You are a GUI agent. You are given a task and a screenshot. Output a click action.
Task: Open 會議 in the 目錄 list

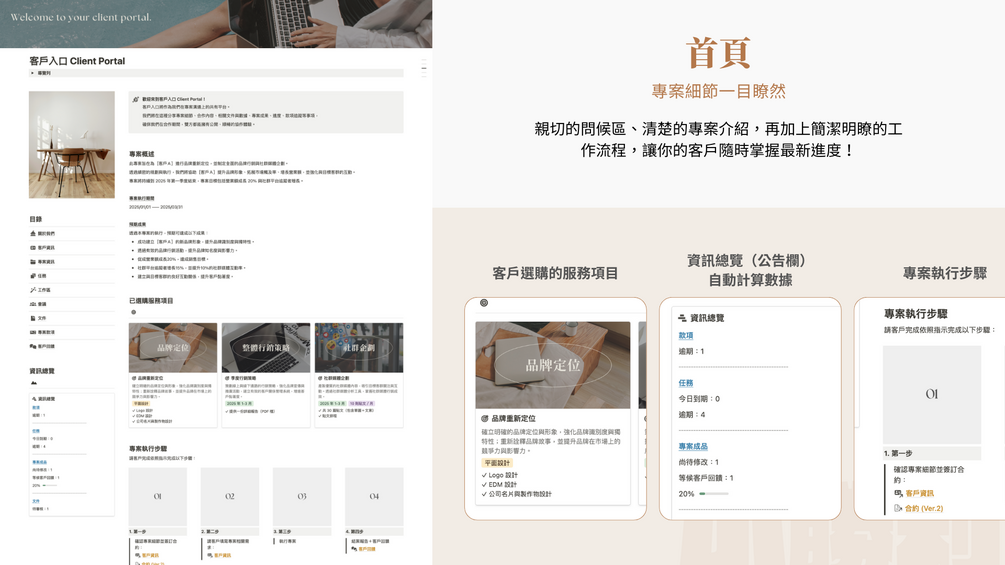38,304
